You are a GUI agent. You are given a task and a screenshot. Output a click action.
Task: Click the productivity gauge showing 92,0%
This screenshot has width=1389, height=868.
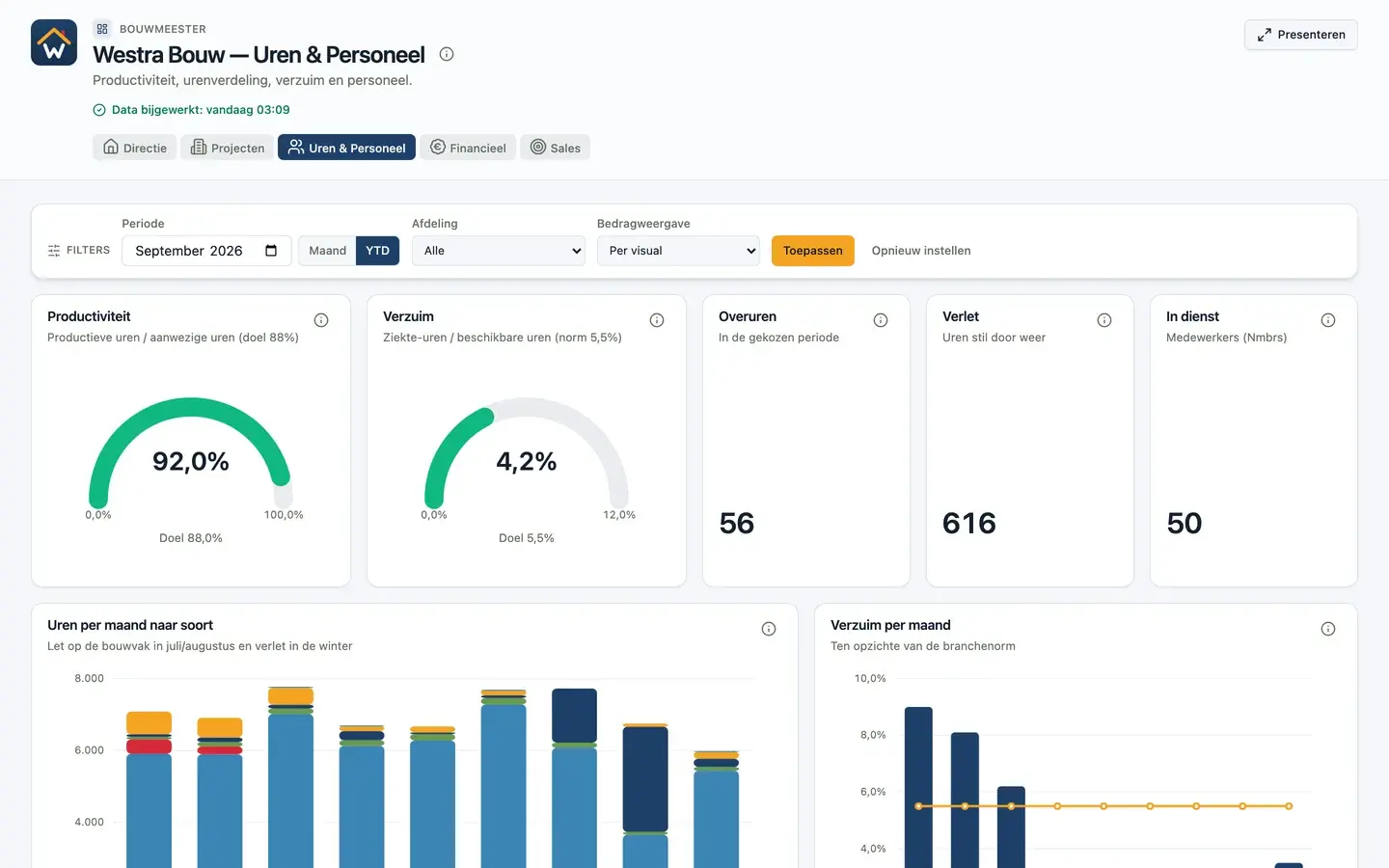(x=191, y=455)
